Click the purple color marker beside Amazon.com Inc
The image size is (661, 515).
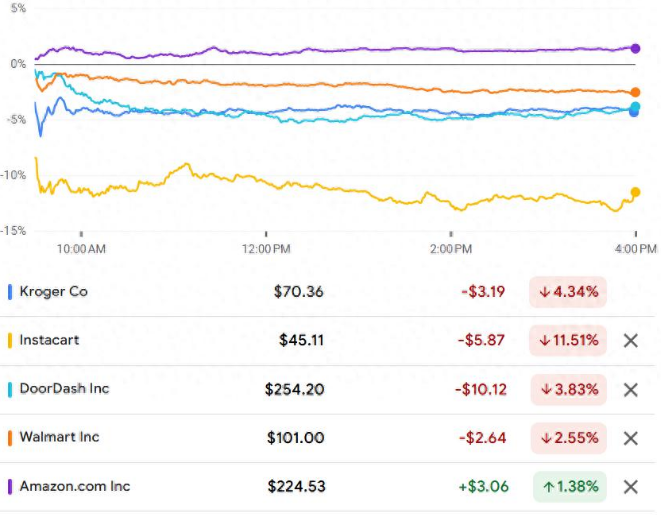click(10, 487)
